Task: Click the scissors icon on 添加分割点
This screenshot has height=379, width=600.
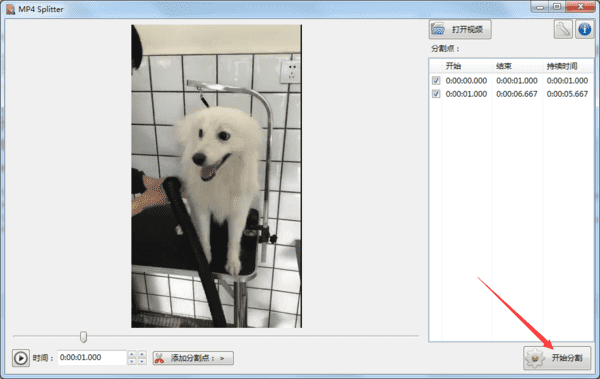Action: (x=160, y=358)
